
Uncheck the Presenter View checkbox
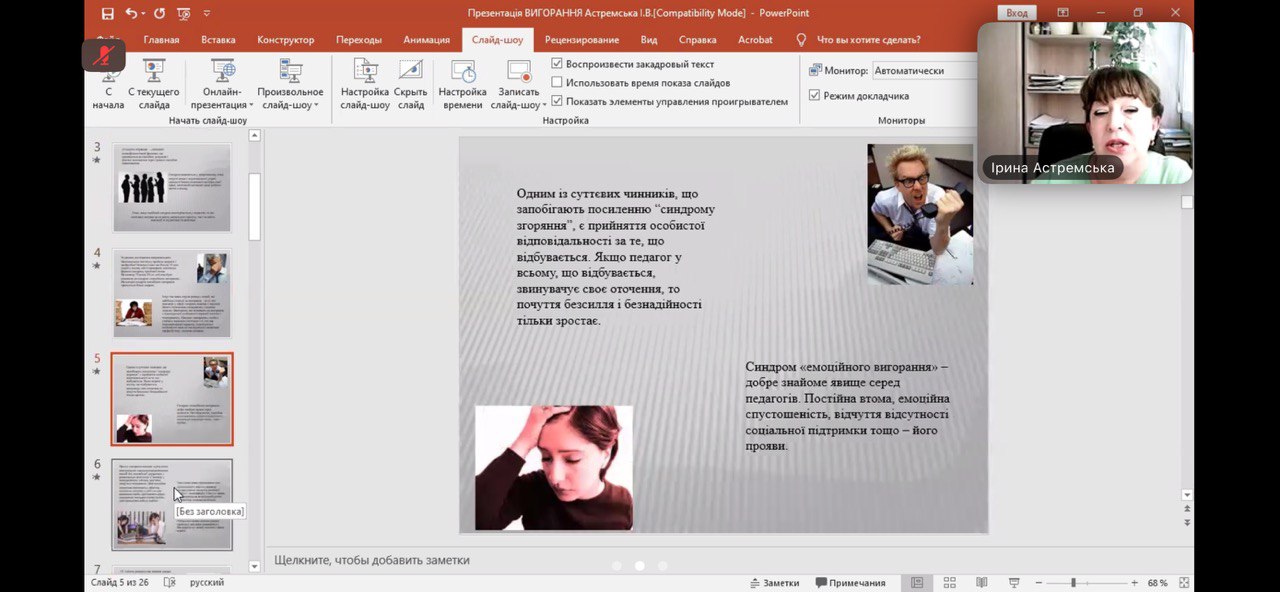pyautogui.click(x=815, y=96)
